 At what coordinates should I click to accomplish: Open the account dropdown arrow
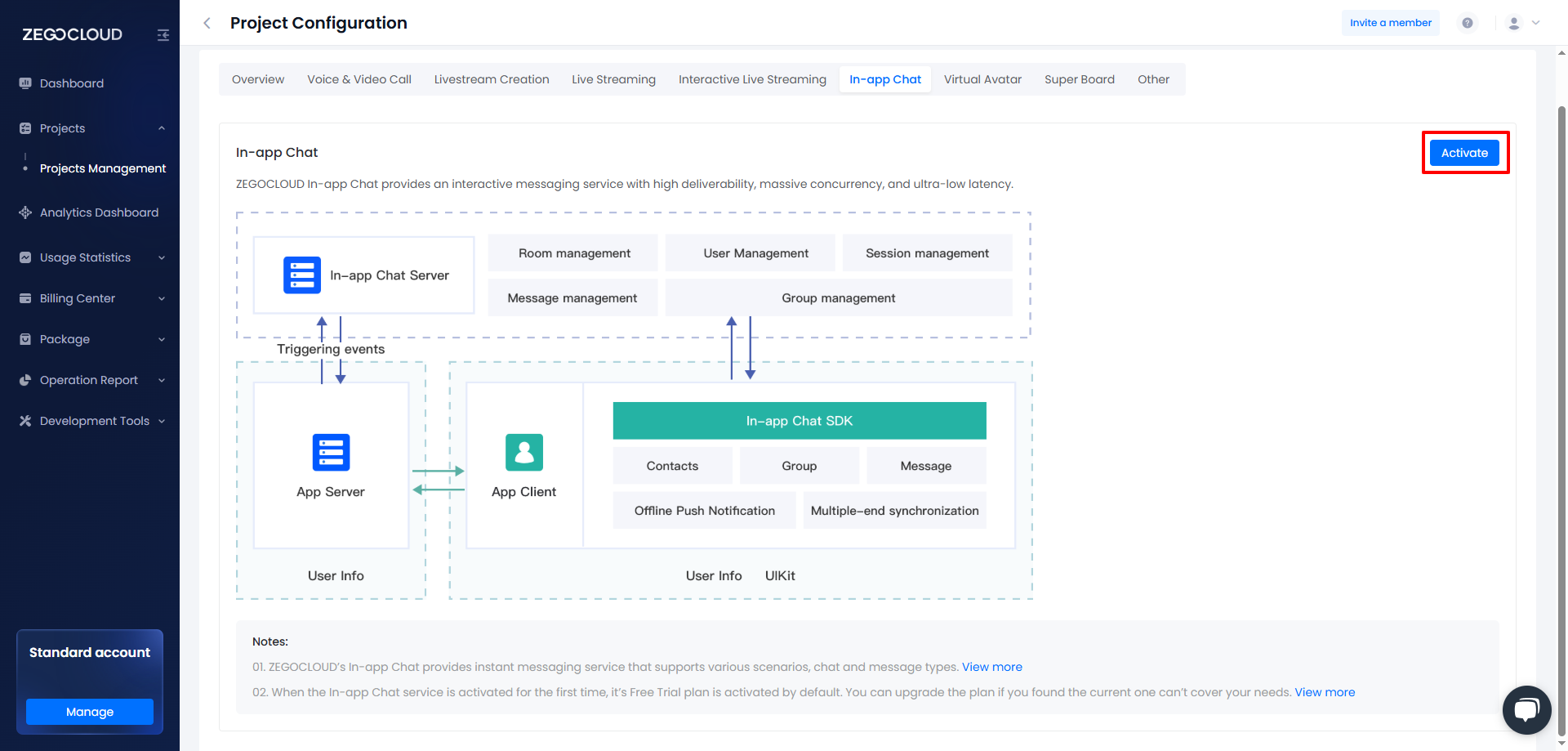click(1536, 23)
